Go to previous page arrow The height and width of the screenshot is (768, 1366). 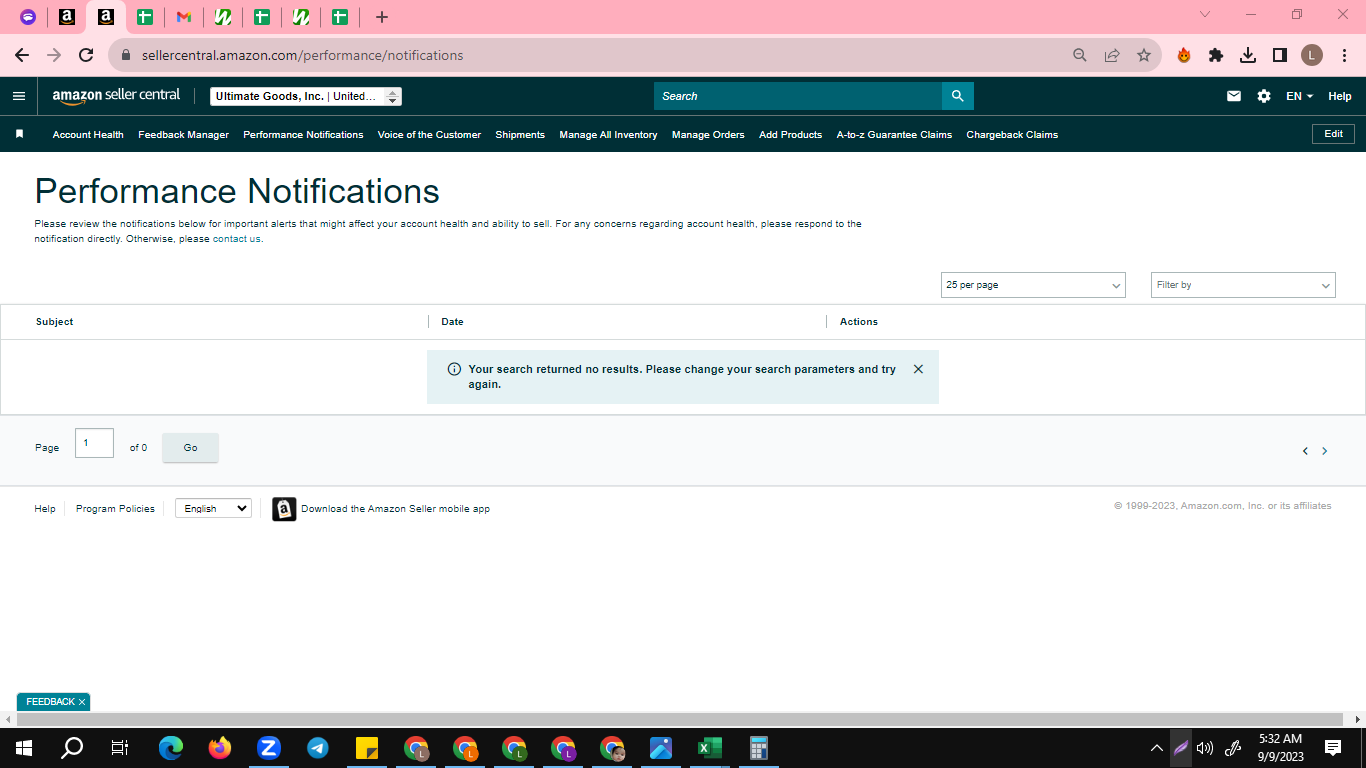[1305, 451]
